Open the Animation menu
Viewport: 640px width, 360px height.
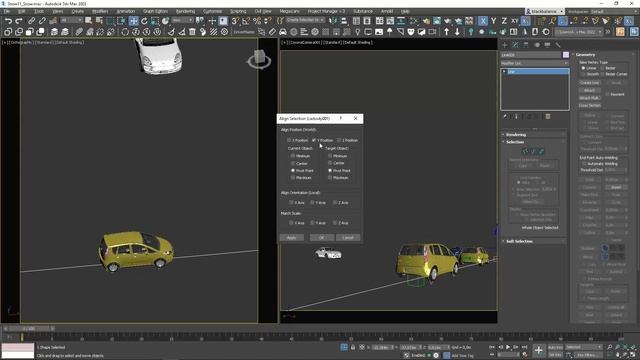(x=126, y=11)
